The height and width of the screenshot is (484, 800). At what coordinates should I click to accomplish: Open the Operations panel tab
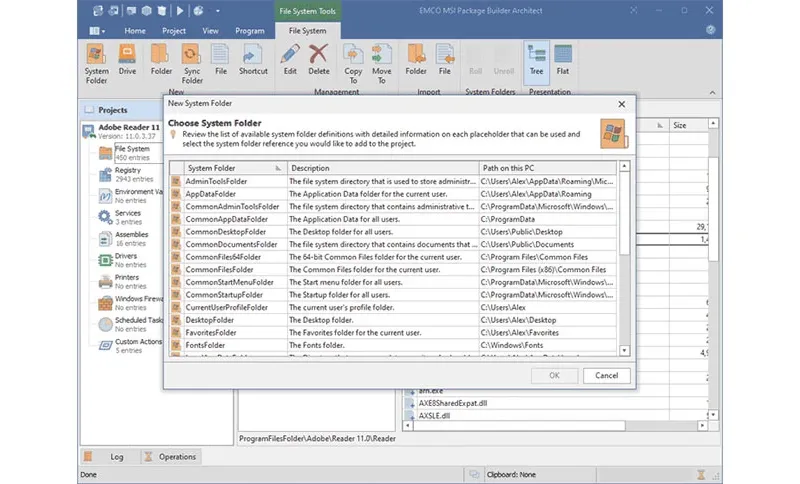(170, 457)
